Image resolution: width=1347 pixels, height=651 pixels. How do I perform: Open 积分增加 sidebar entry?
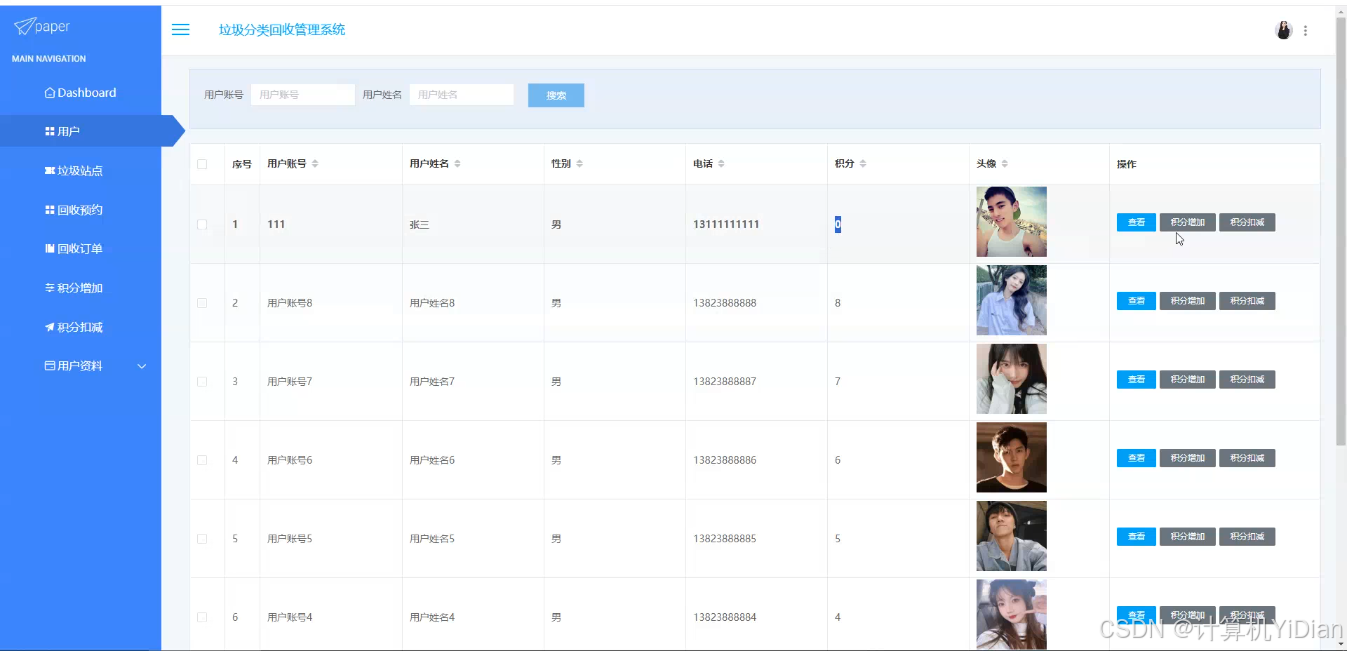[x=80, y=288]
